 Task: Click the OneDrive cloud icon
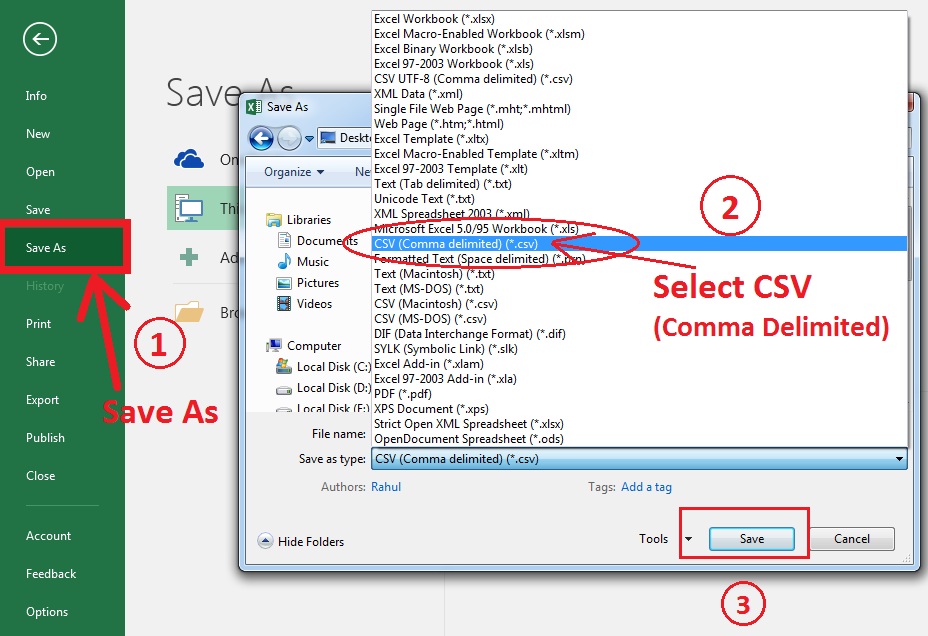pos(189,159)
